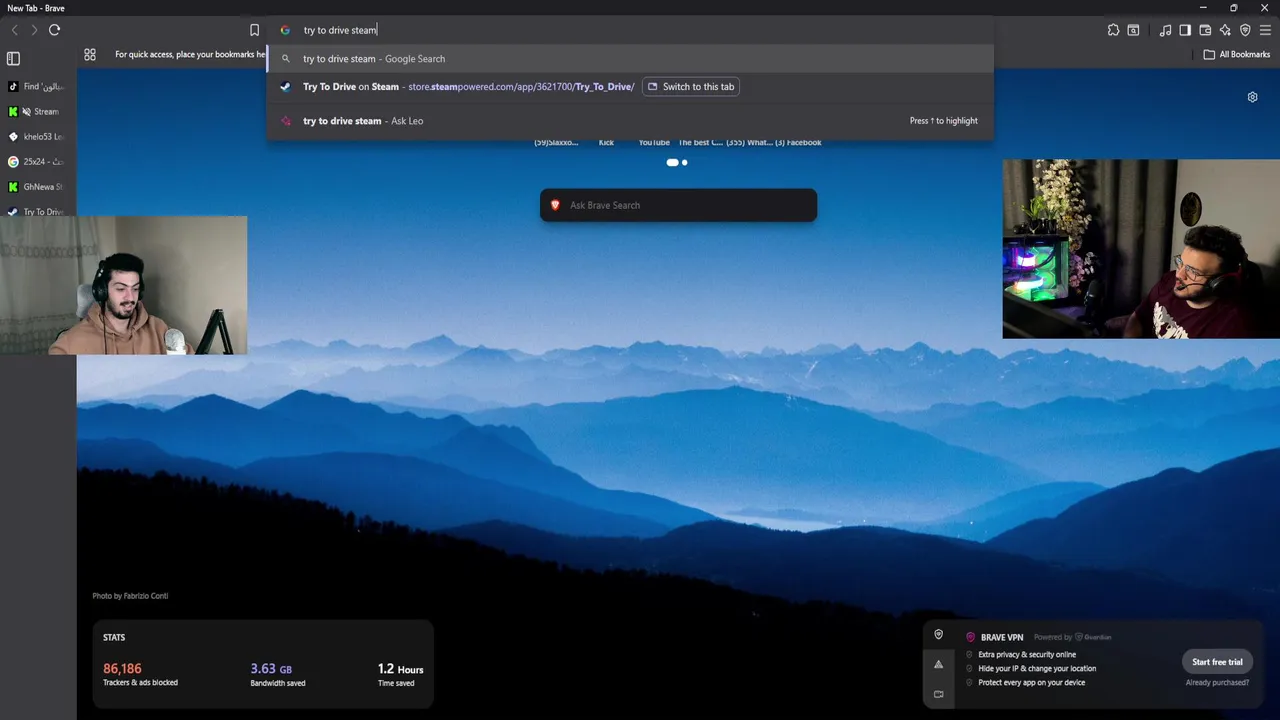Switch to the Google '25x24' tab
The width and height of the screenshot is (1280, 720).
pos(38,162)
